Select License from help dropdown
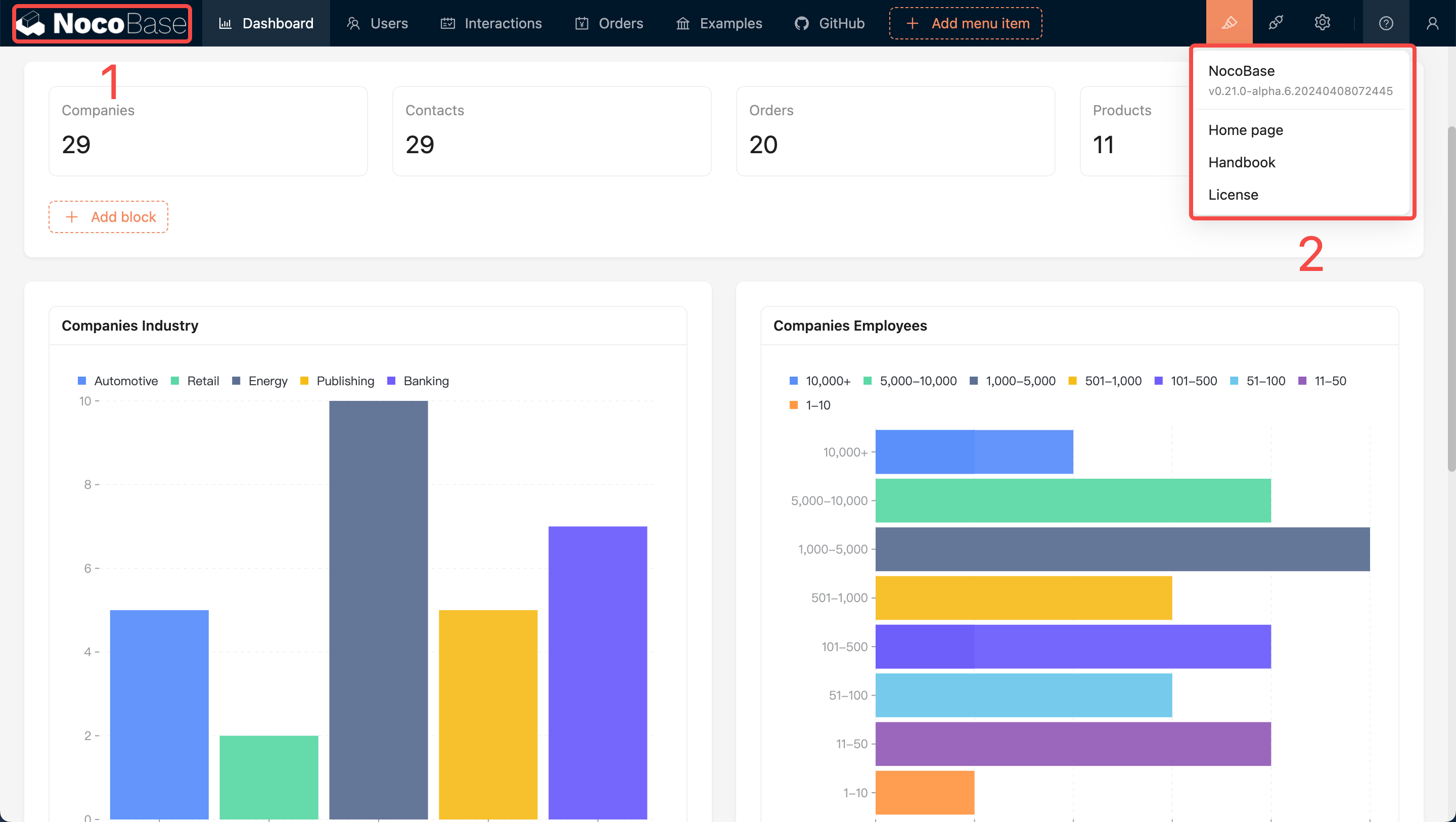 (x=1233, y=195)
